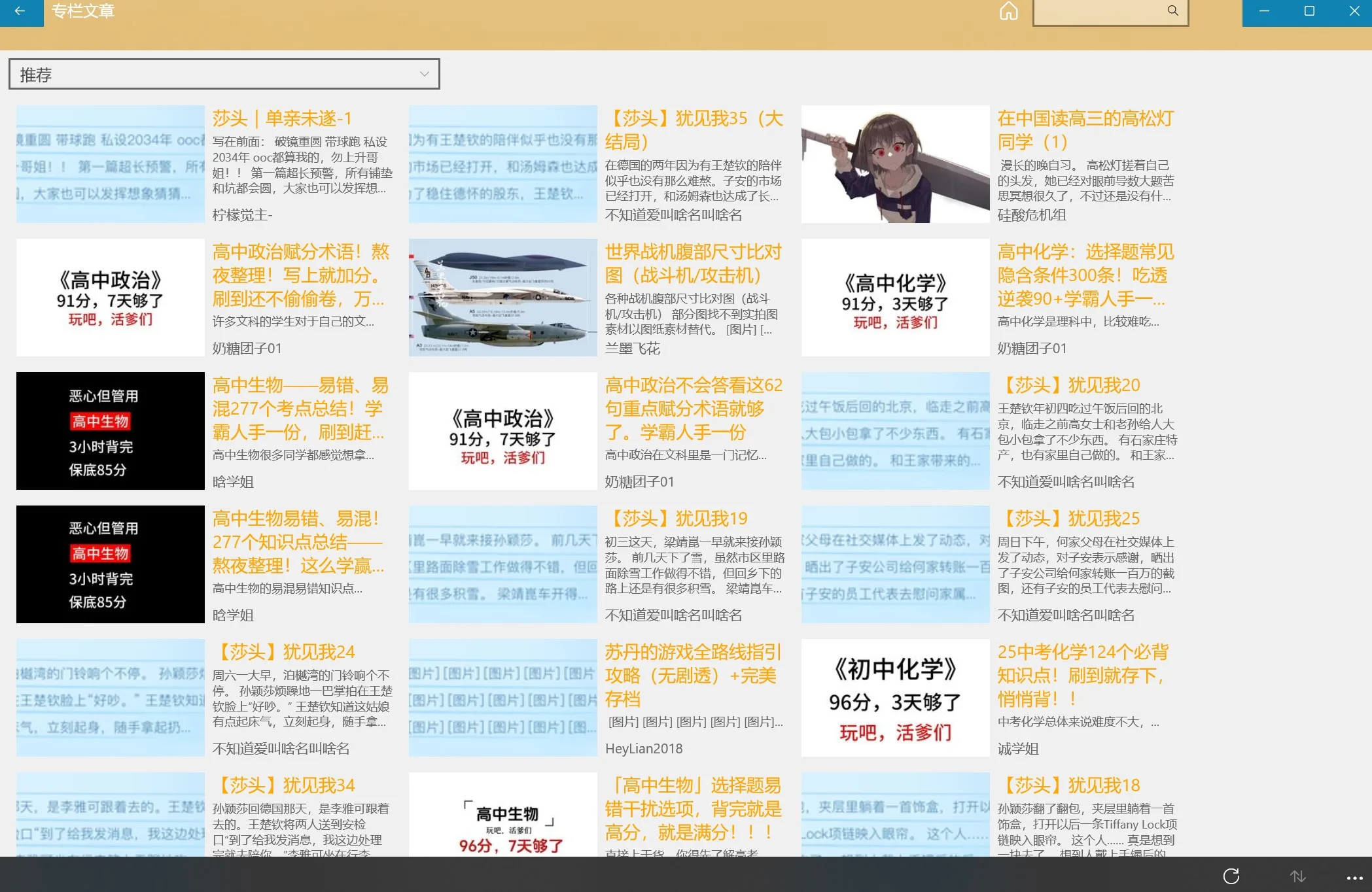The width and height of the screenshot is (1372, 892).
Task: Click the sort arrows icon
Action: [1297, 876]
